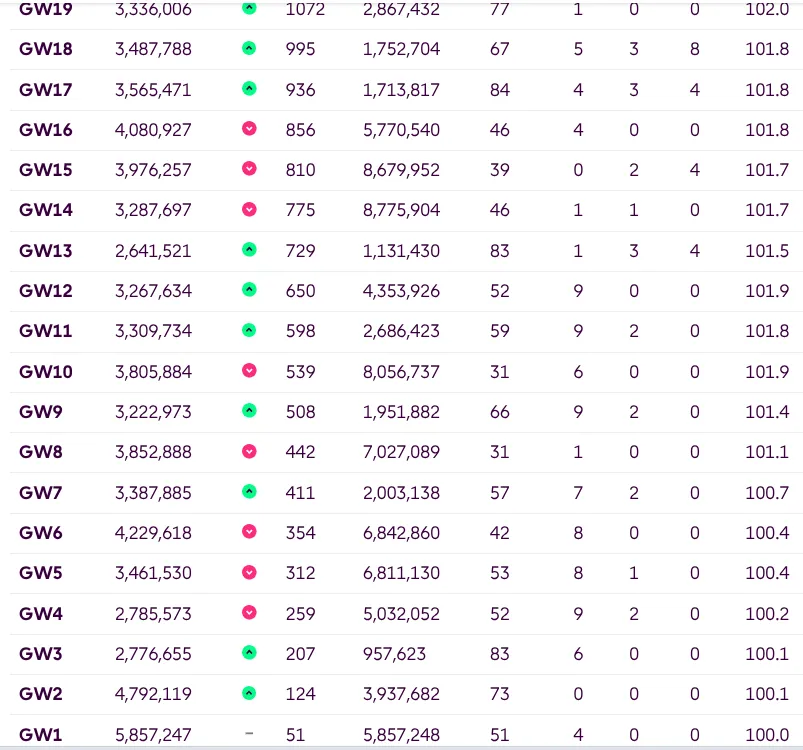Select the GW10 row label

coord(46,372)
